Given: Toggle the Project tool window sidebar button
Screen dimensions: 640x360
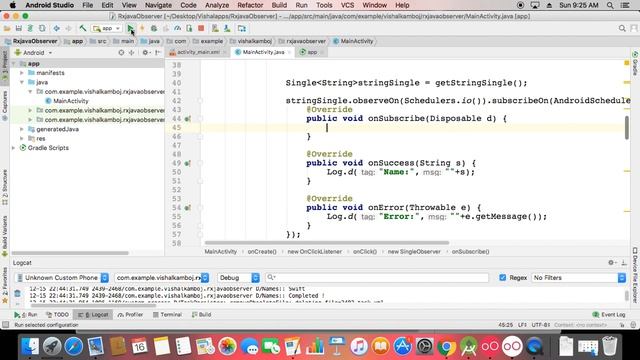Looking at the screenshot, I should point(5,66).
